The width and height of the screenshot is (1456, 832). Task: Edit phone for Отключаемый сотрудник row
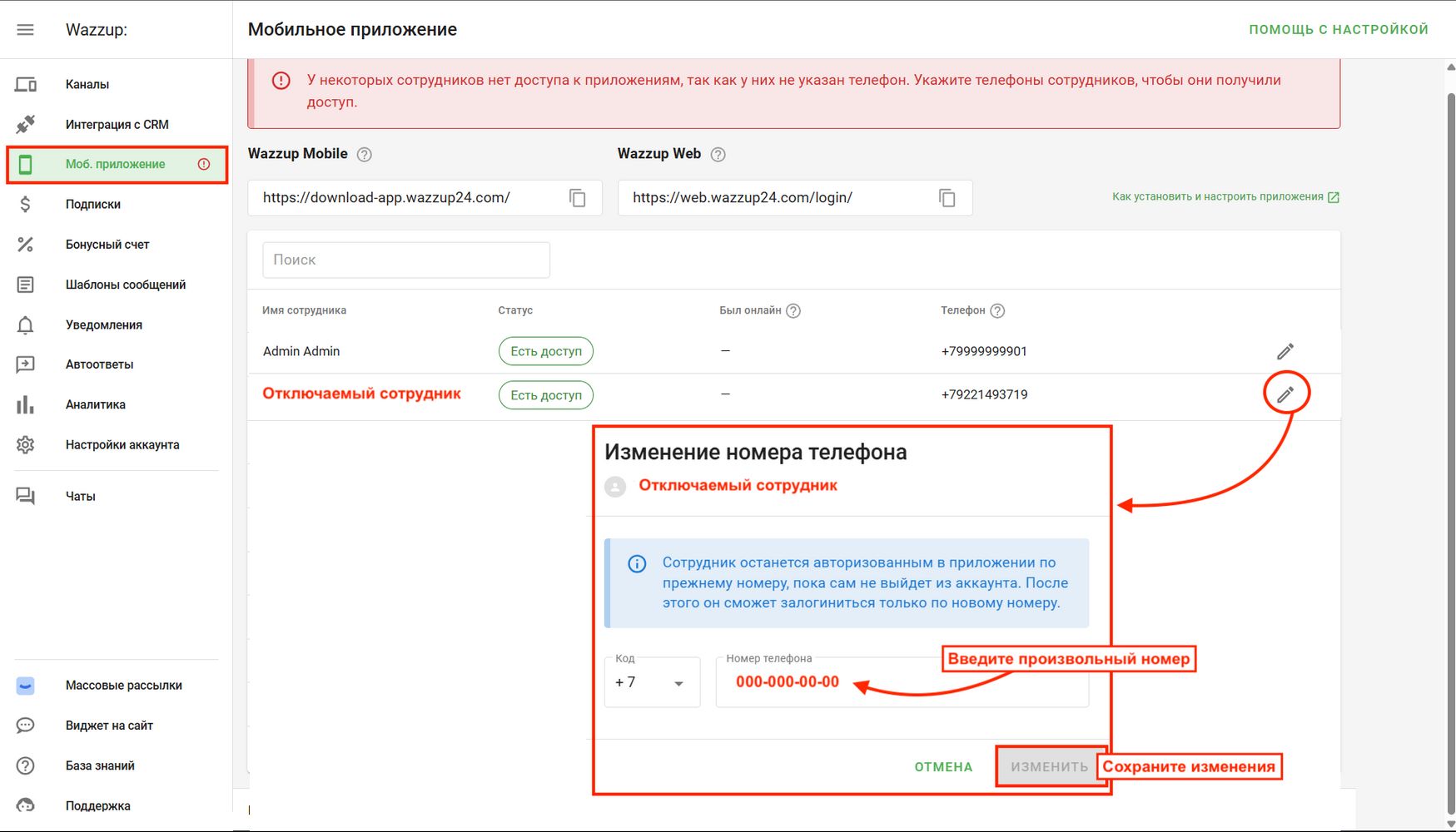tap(1285, 394)
